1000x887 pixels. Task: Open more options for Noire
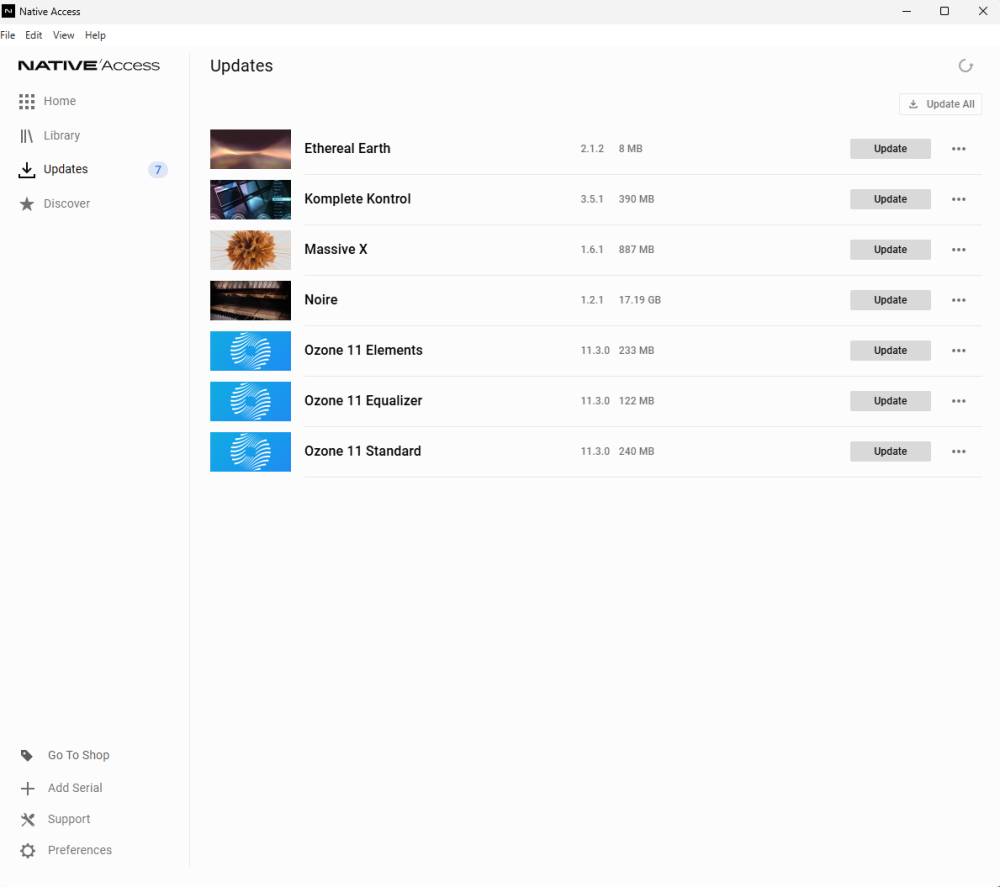959,300
